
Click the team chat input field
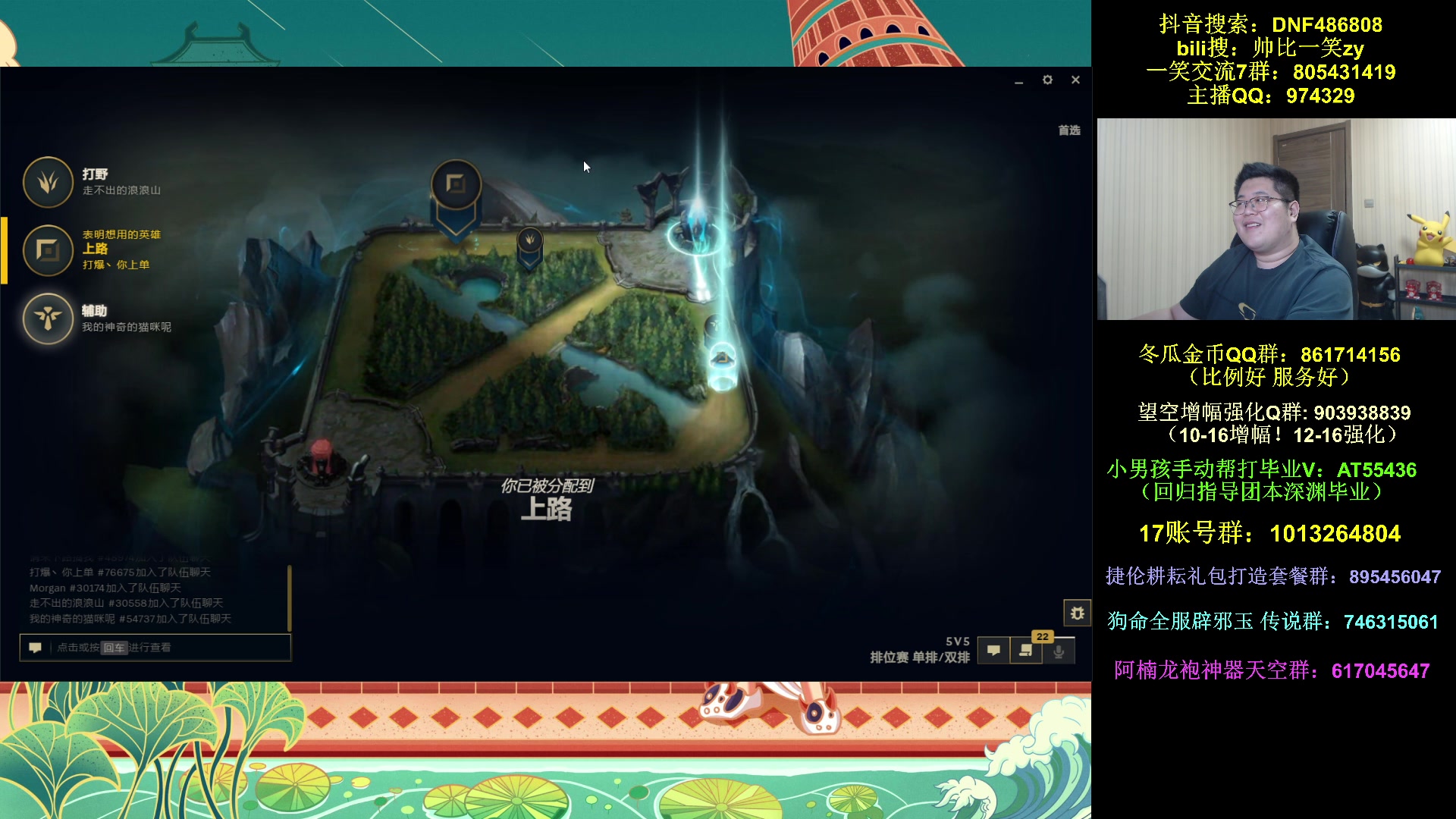point(155,648)
